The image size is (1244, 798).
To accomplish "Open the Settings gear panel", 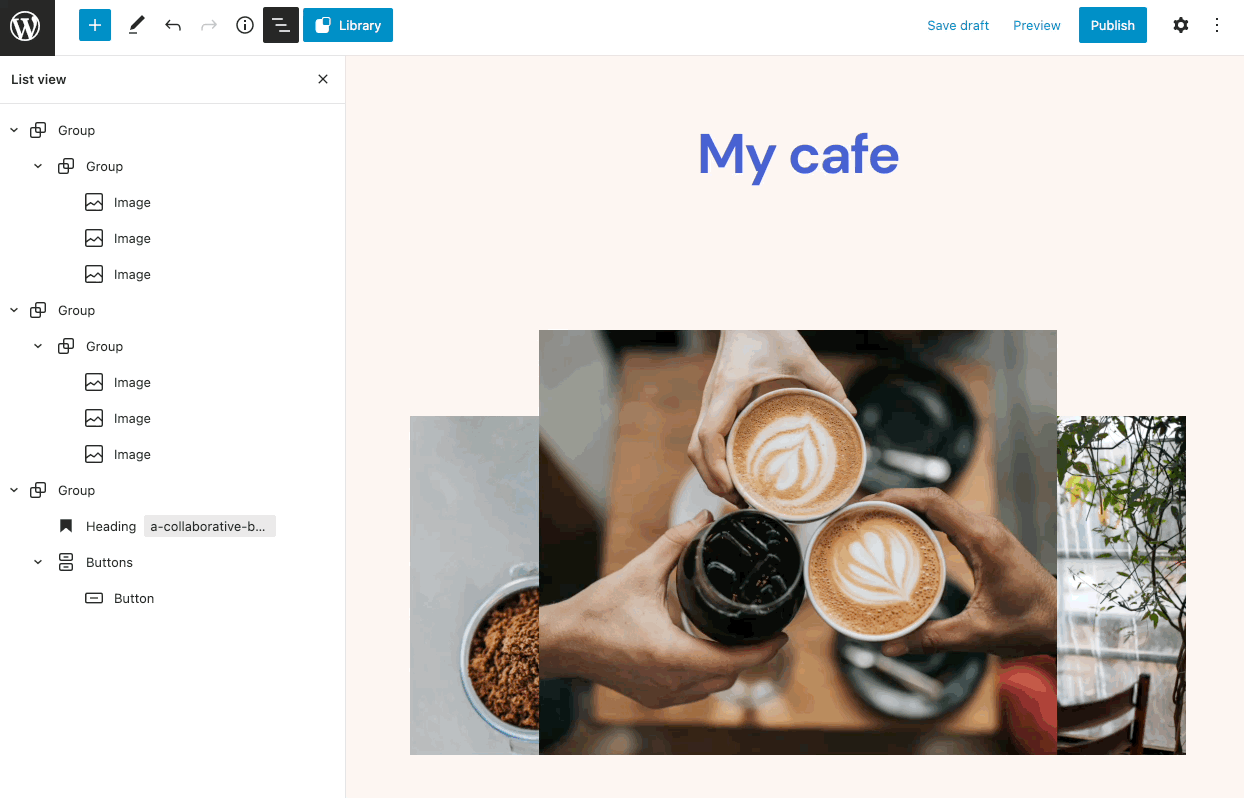I will point(1181,25).
